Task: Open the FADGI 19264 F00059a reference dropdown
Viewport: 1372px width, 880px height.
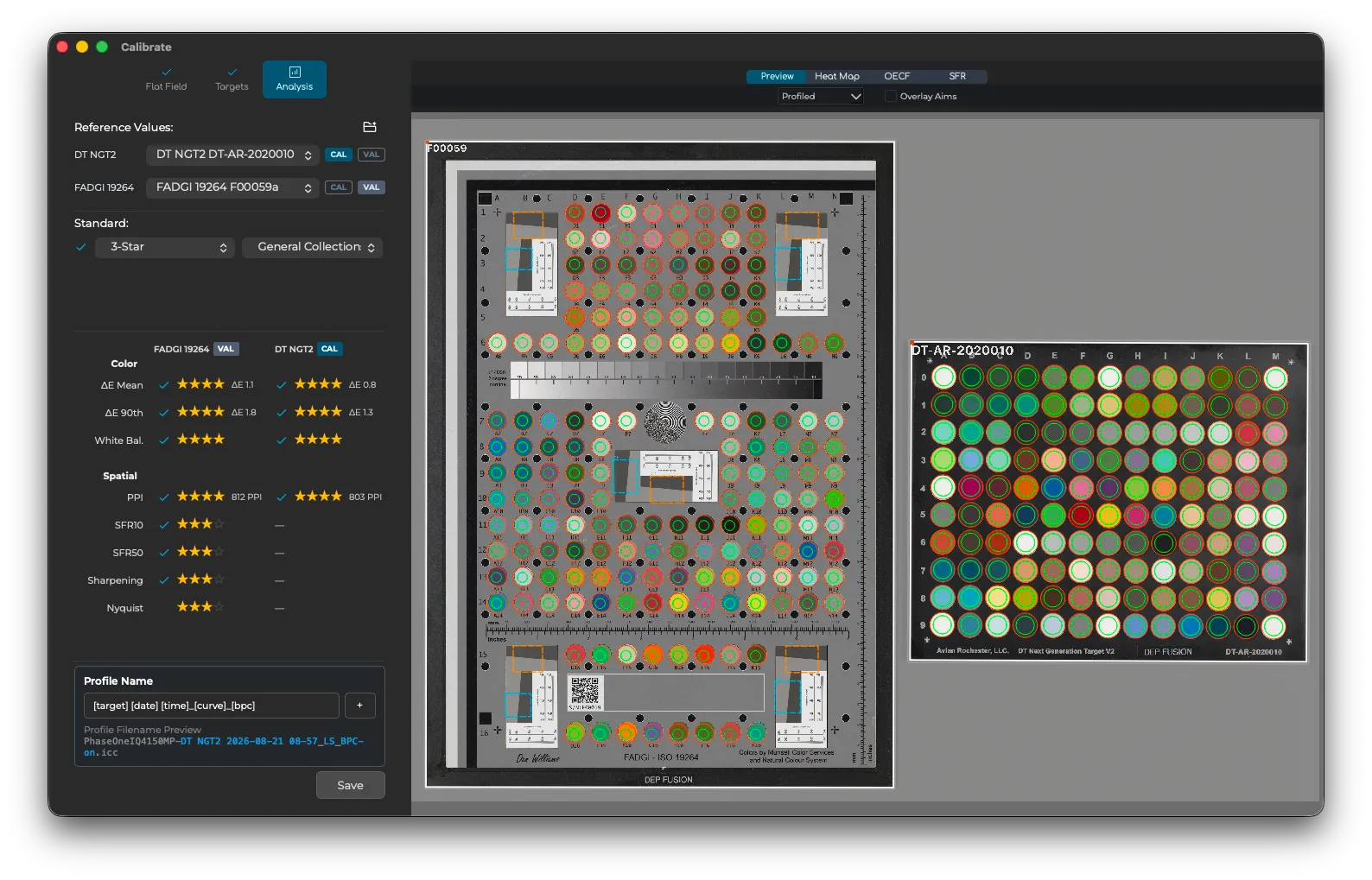Action: coord(232,187)
